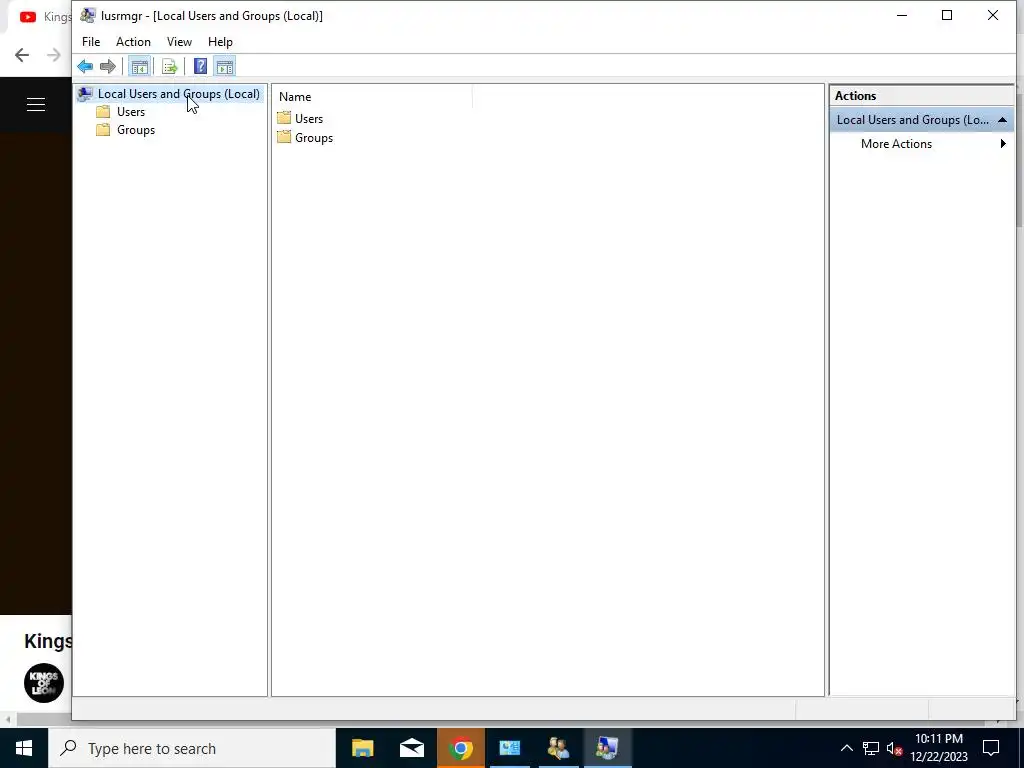The height and width of the screenshot is (768, 1024).
Task: Open the Control Panel taskbar icon
Action: click(x=509, y=748)
